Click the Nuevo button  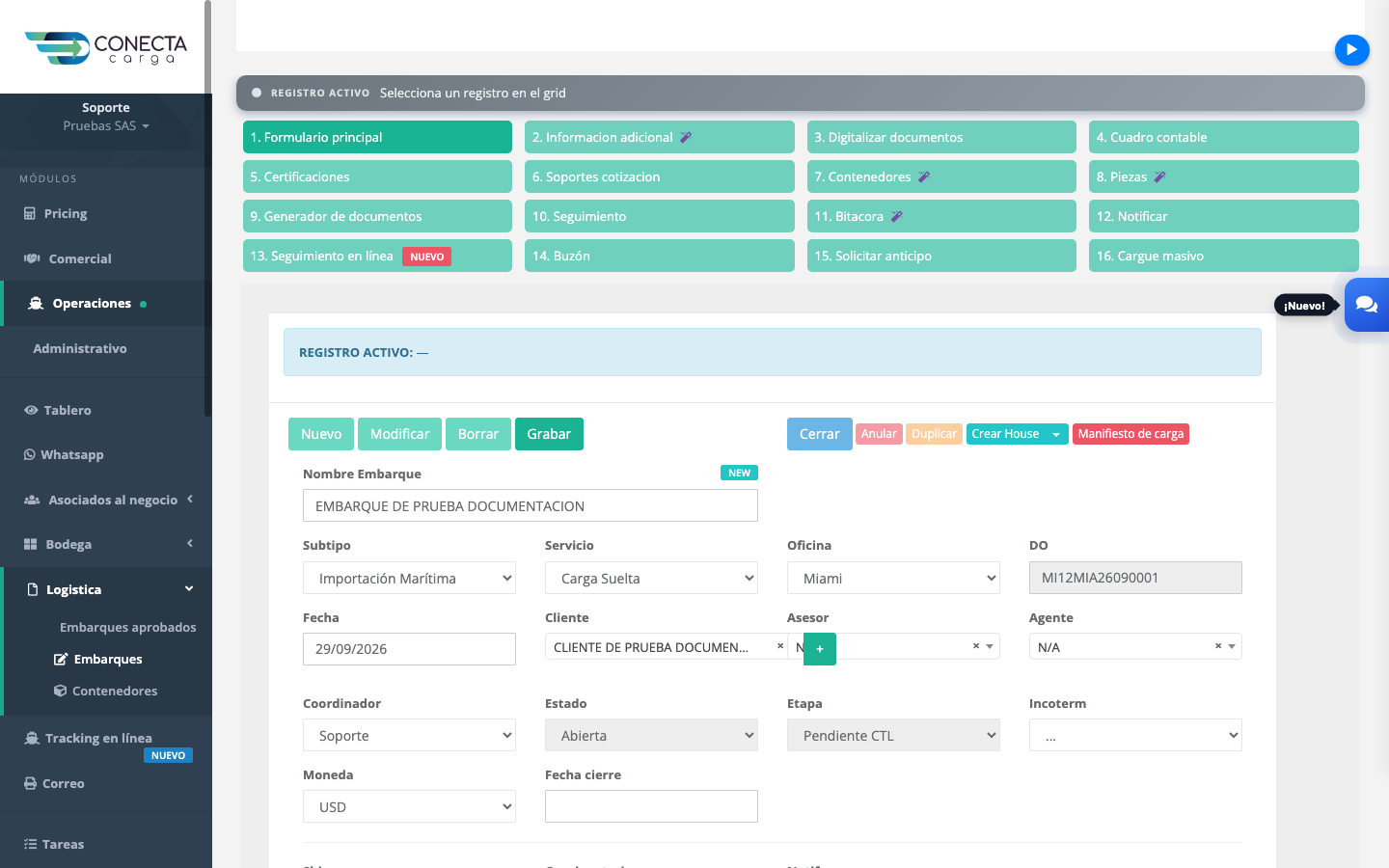(x=321, y=434)
